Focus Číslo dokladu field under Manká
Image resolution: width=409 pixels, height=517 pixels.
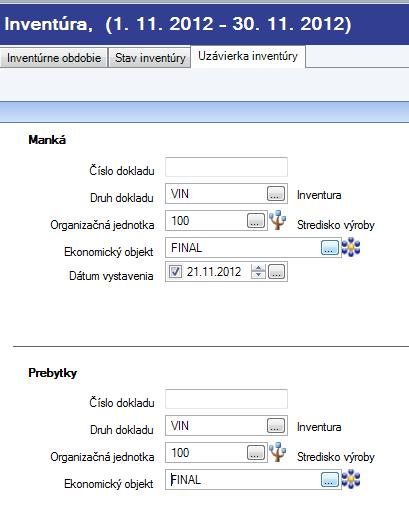click(226, 167)
